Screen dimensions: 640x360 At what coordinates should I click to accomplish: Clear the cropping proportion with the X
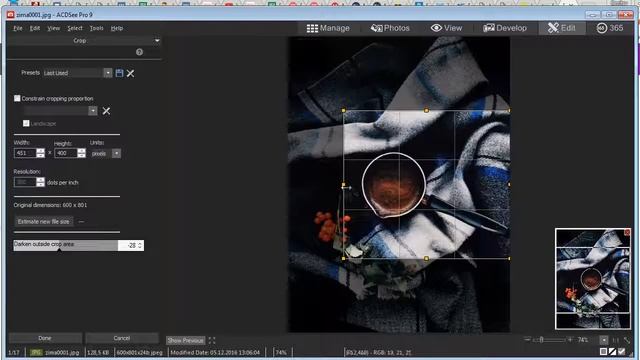coord(106,111)
